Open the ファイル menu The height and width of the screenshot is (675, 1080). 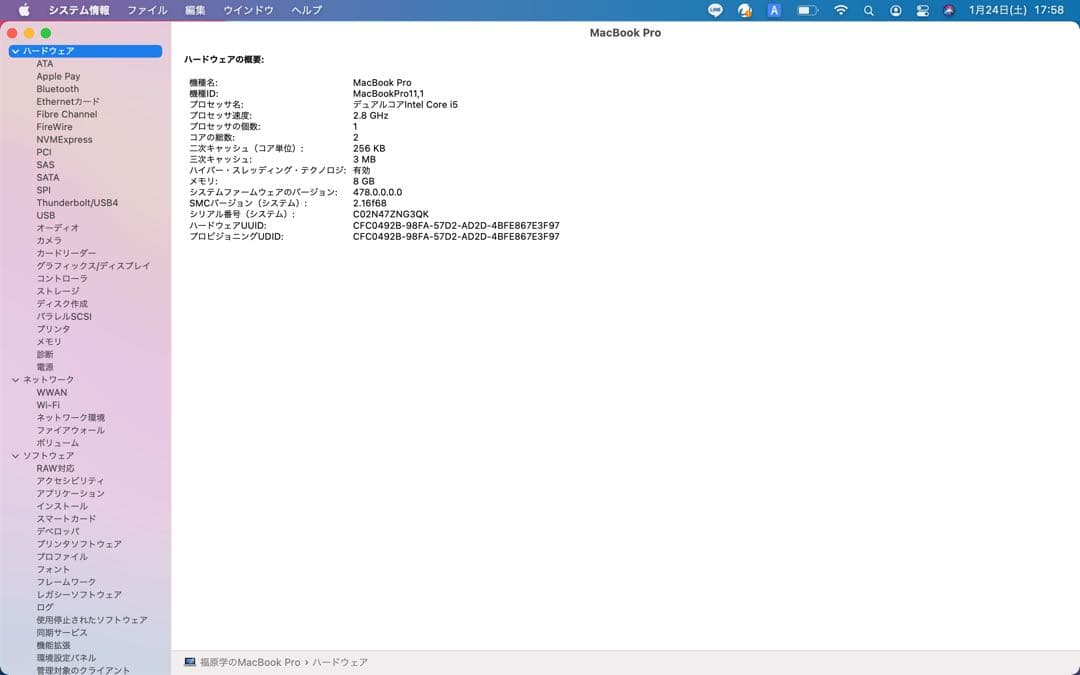coord(147,10)
